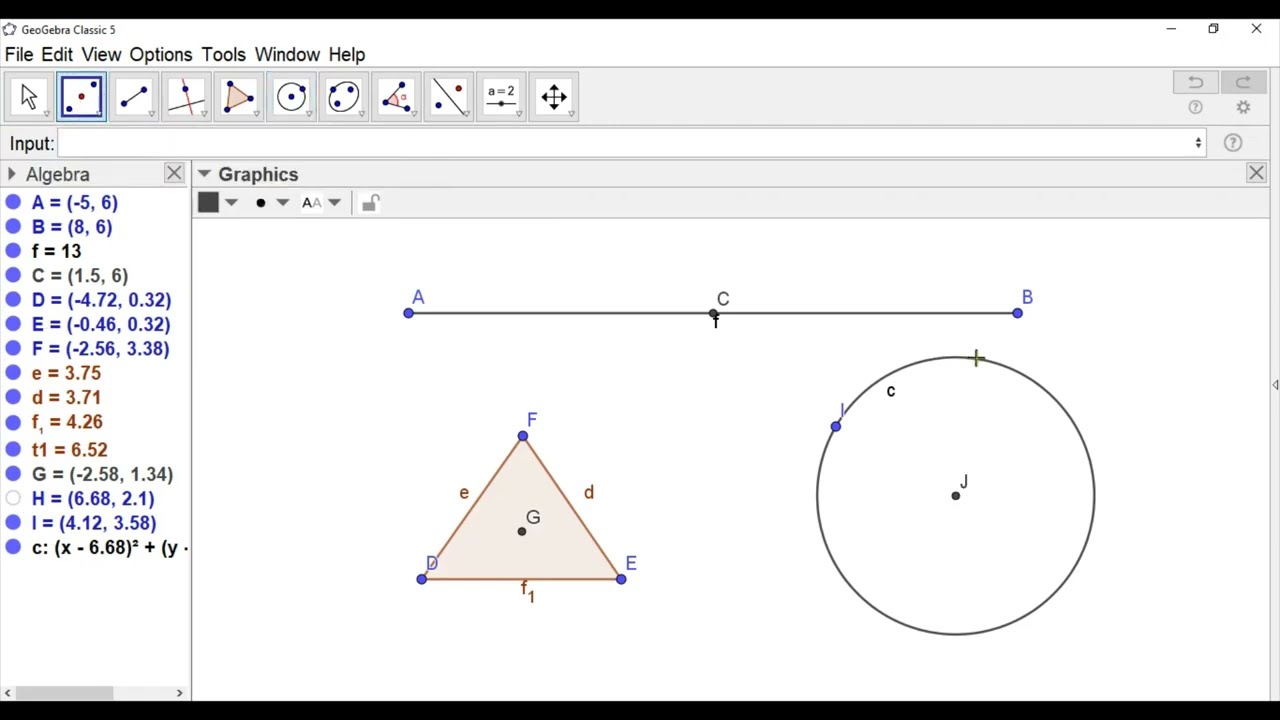Close the Graphics view panel
Viewport: 1280px width, 720px height.
(x=1256, y=174)
